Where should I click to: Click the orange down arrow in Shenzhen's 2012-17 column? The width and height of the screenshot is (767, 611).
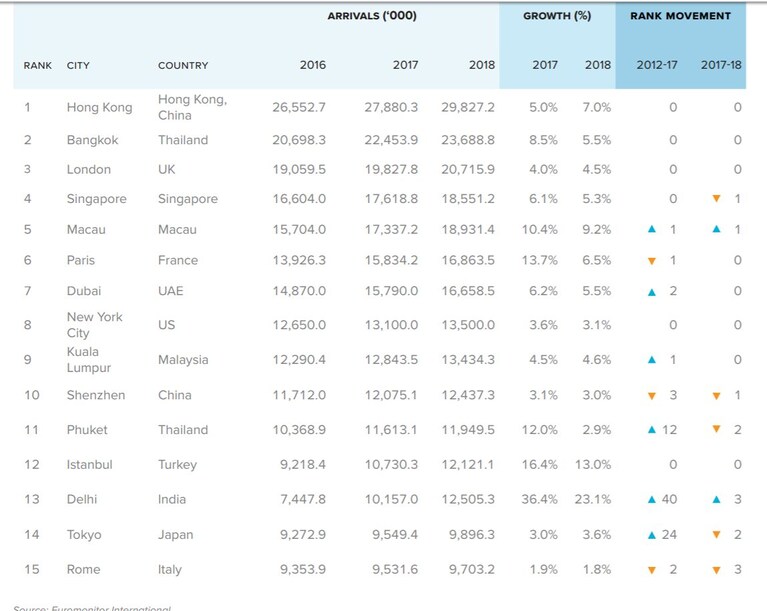coord(652,396)
